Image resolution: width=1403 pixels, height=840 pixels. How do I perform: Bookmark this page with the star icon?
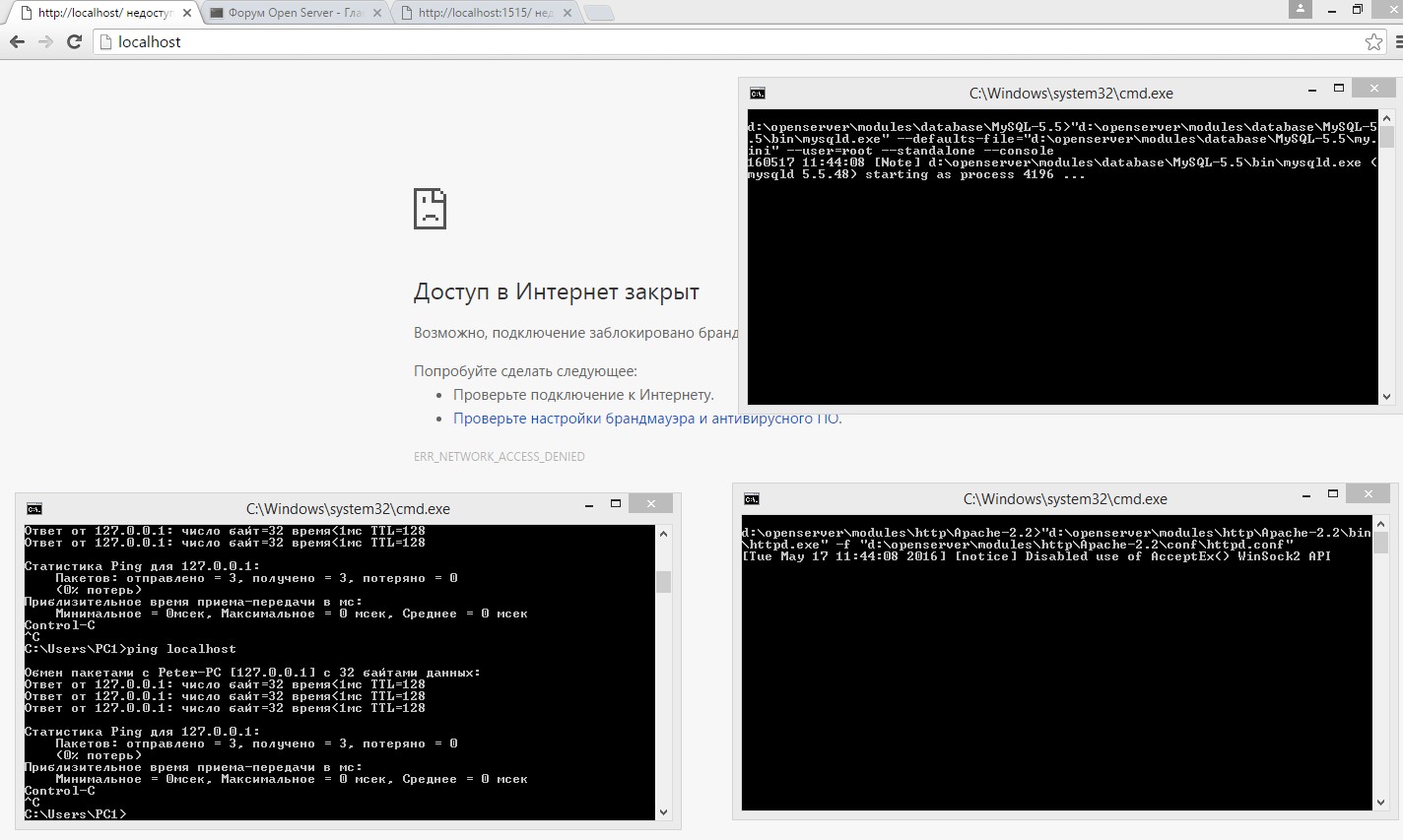pos(1373,41)
